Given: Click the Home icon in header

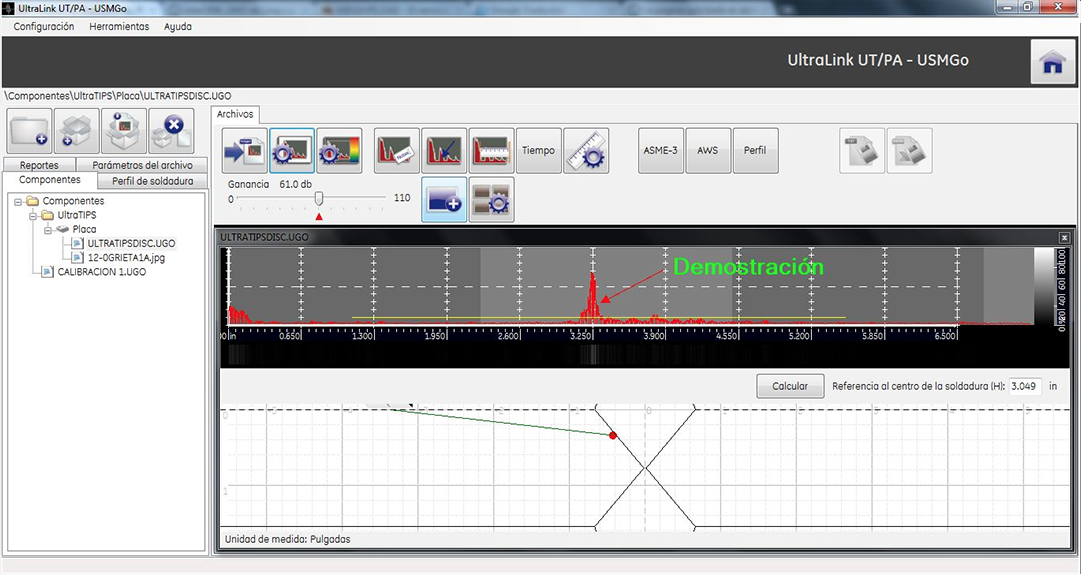Looking at the screenshot, I should point(1052,61).
